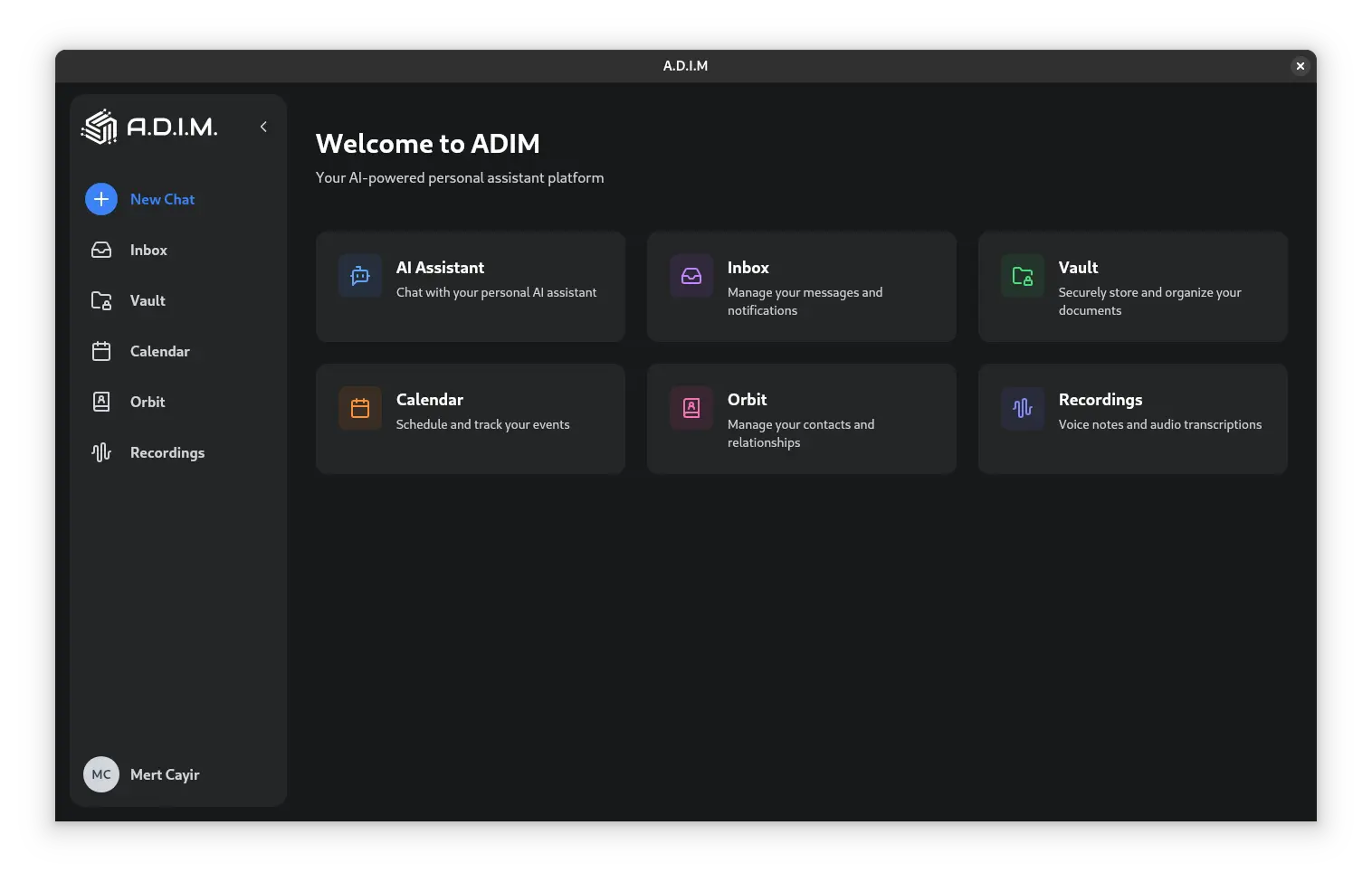
Task: Click the green Vault card icon
Action: pyautogui.click(x=1023, y=276)
